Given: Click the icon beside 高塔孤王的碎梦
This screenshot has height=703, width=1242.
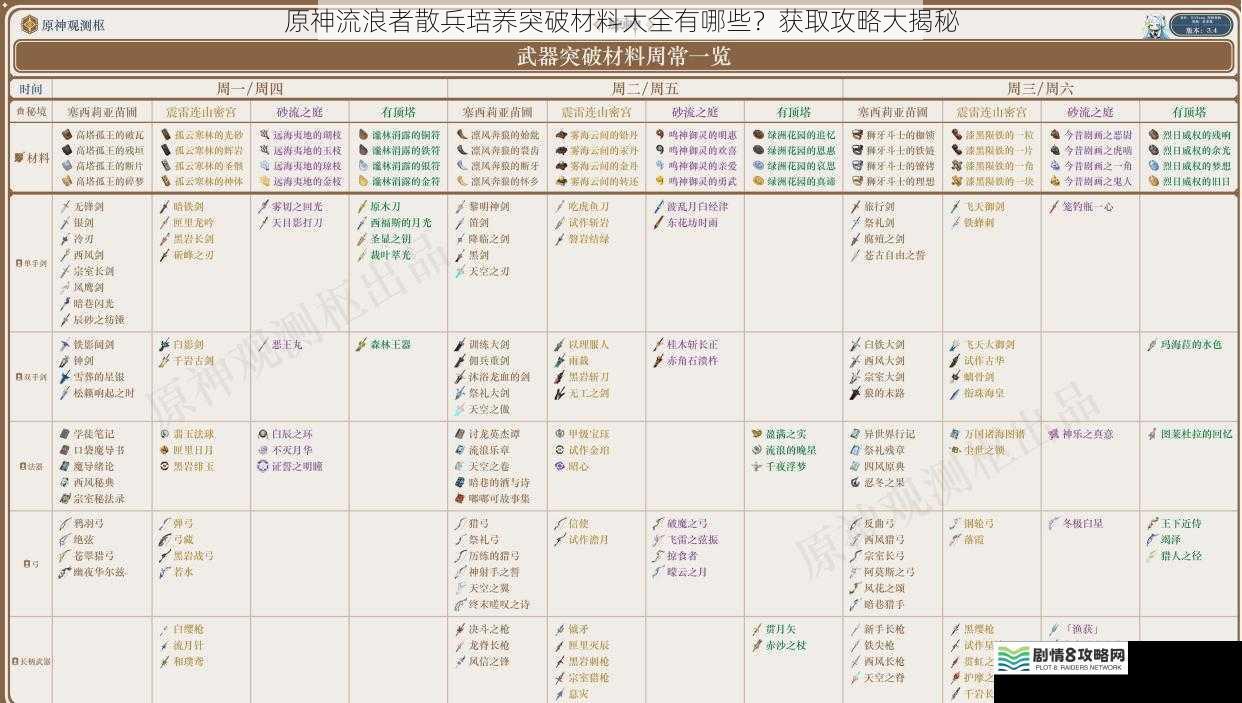Looking at the screenshot, I should (x=67, y=182).
